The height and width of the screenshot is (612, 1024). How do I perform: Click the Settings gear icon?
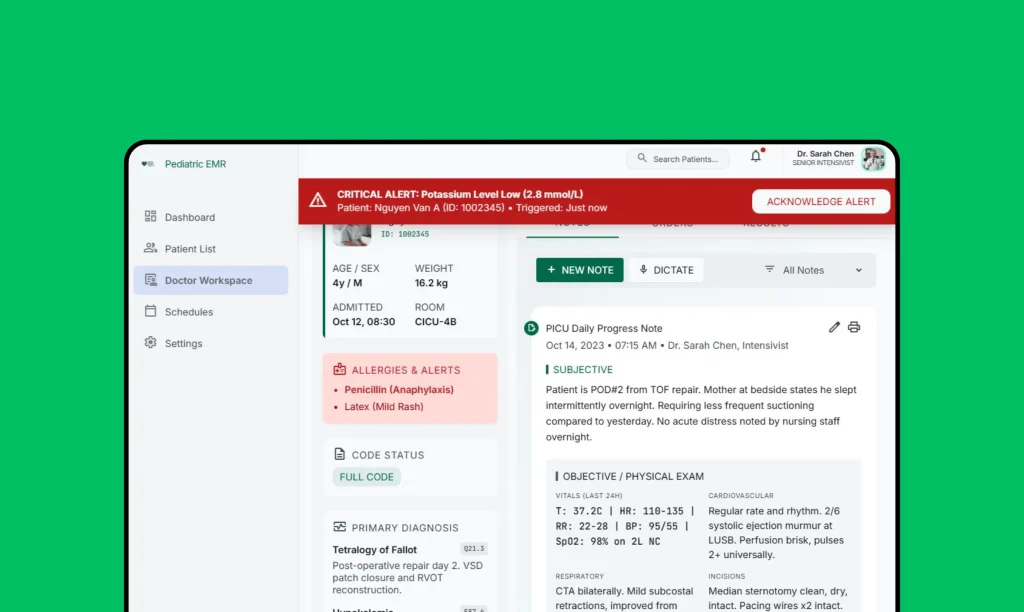pyautogui.click(x=150, y=342)
